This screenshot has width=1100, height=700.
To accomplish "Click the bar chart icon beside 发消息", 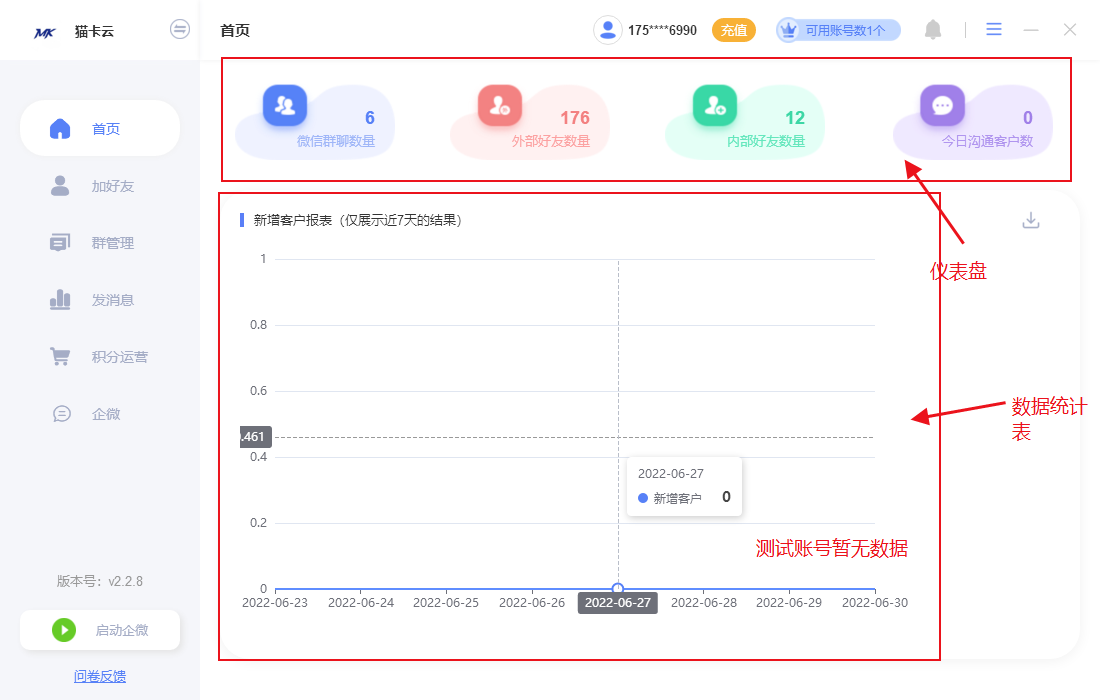I will pyautogui.click(x=60, y=299).
